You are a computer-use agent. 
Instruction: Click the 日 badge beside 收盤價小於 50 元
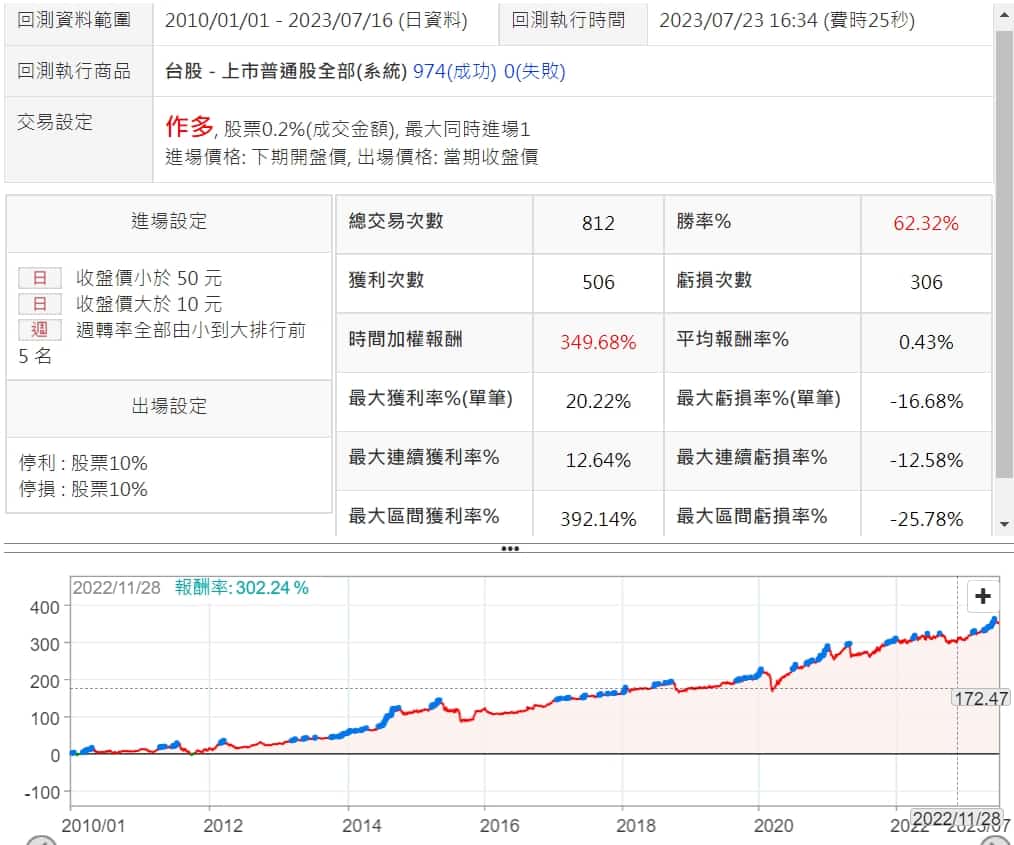point(40,278)
